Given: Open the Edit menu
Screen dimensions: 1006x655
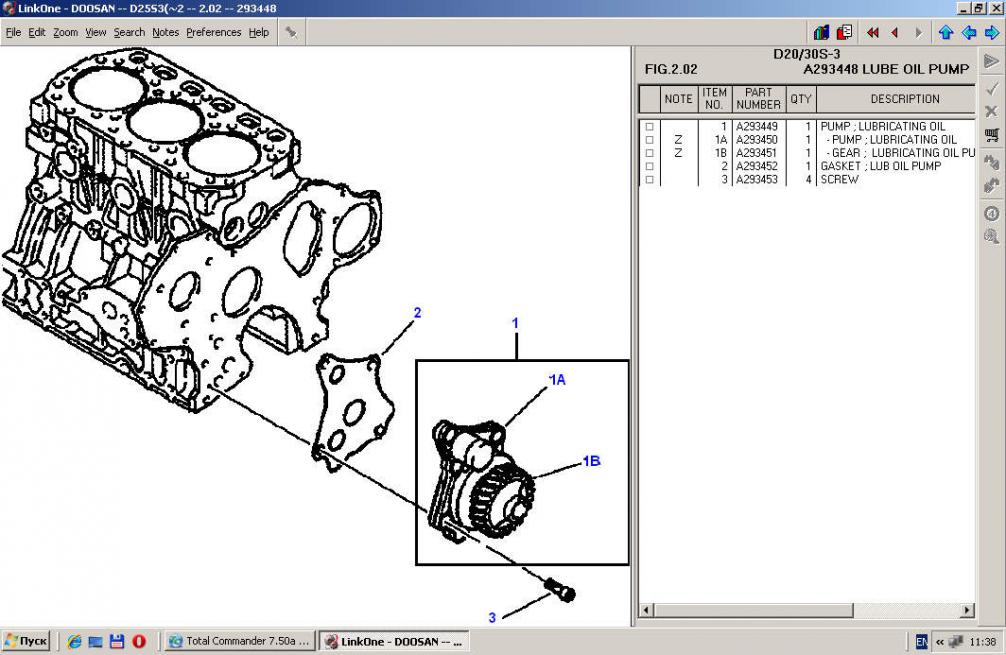Looking at the screenshot, I should (x=37, y=32).
